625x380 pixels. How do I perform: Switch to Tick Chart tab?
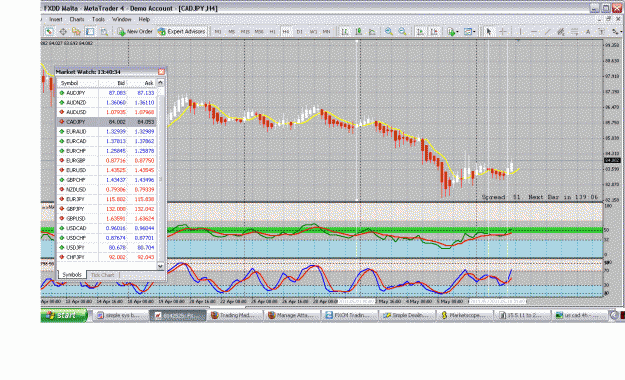(x=102, y=275)
